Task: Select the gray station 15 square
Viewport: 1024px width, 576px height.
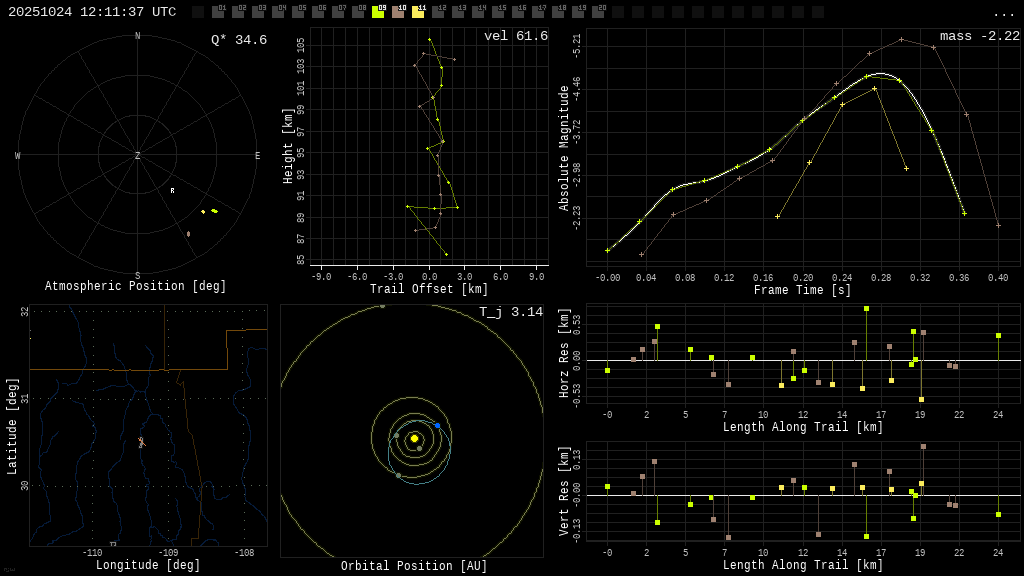Action: pos(498,12)
